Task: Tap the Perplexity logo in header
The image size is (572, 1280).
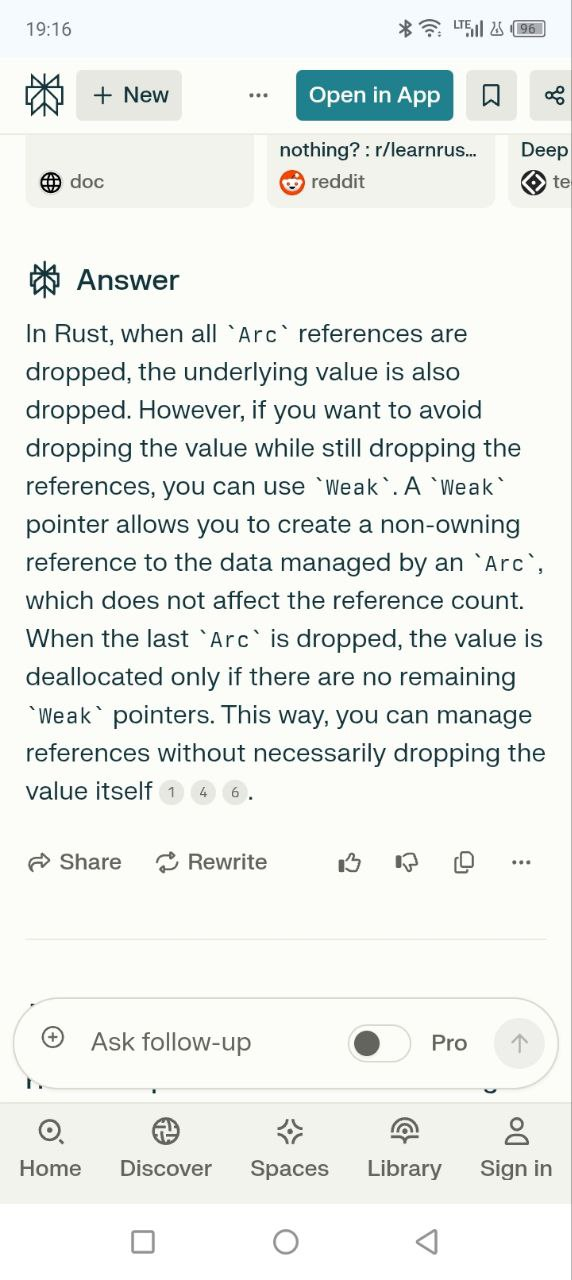Action: tap(44, 95)
